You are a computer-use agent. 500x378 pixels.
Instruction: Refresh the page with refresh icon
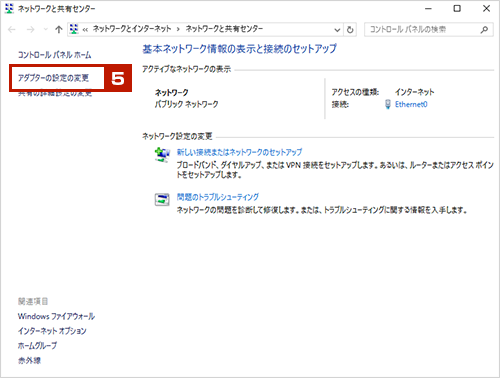coord(350,30)
